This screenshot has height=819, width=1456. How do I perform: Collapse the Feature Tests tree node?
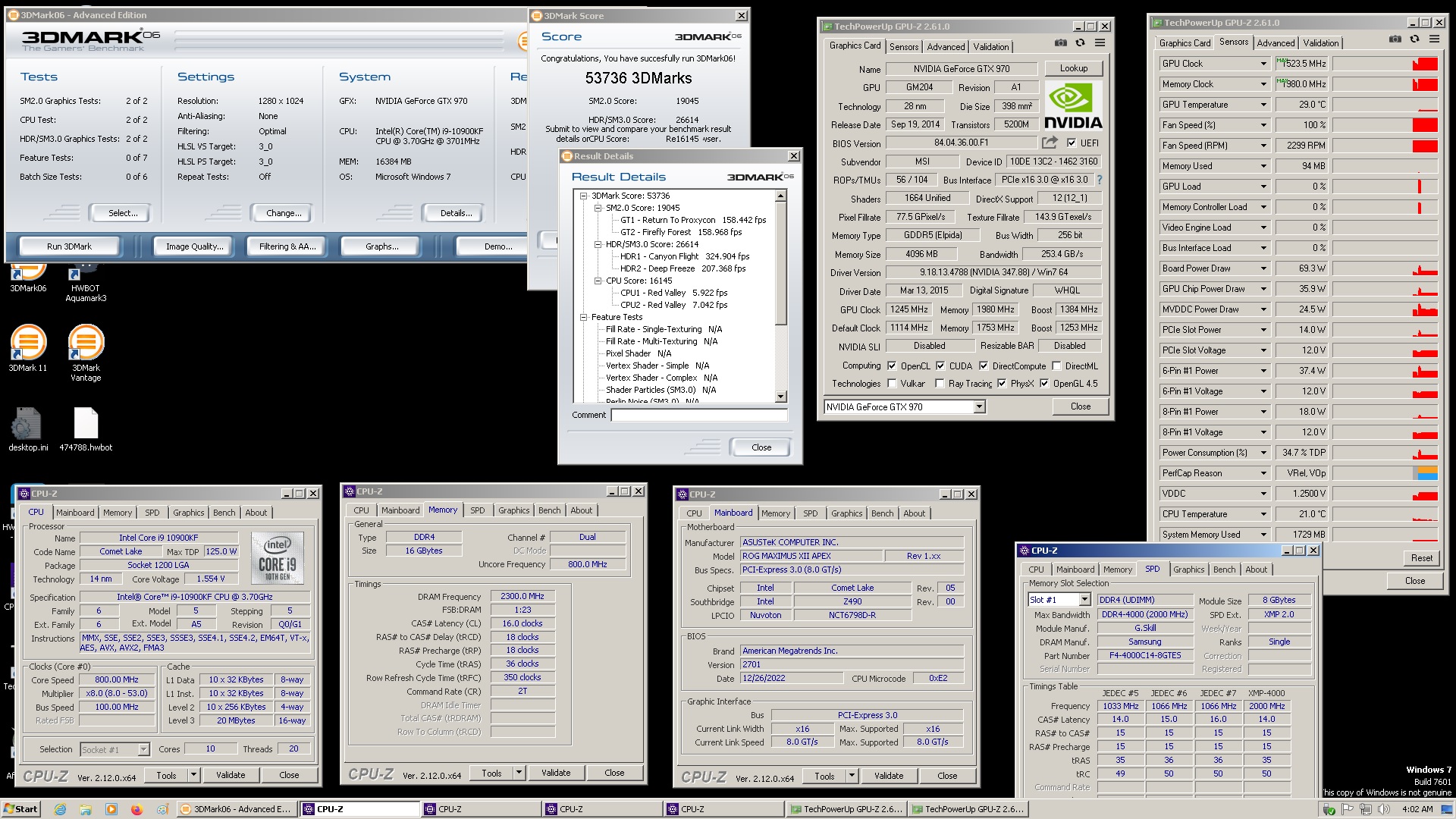(x=583, y=317)
